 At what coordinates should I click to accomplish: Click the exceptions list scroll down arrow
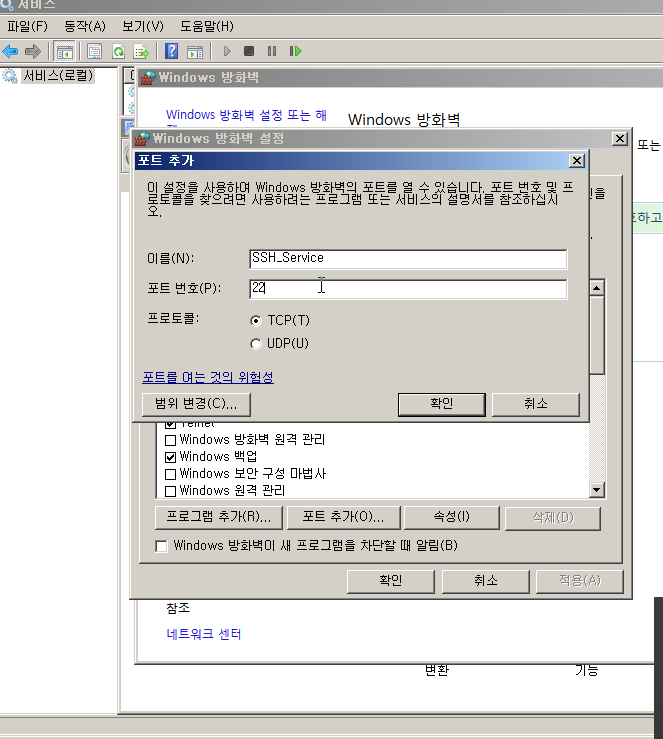[597, 490]
